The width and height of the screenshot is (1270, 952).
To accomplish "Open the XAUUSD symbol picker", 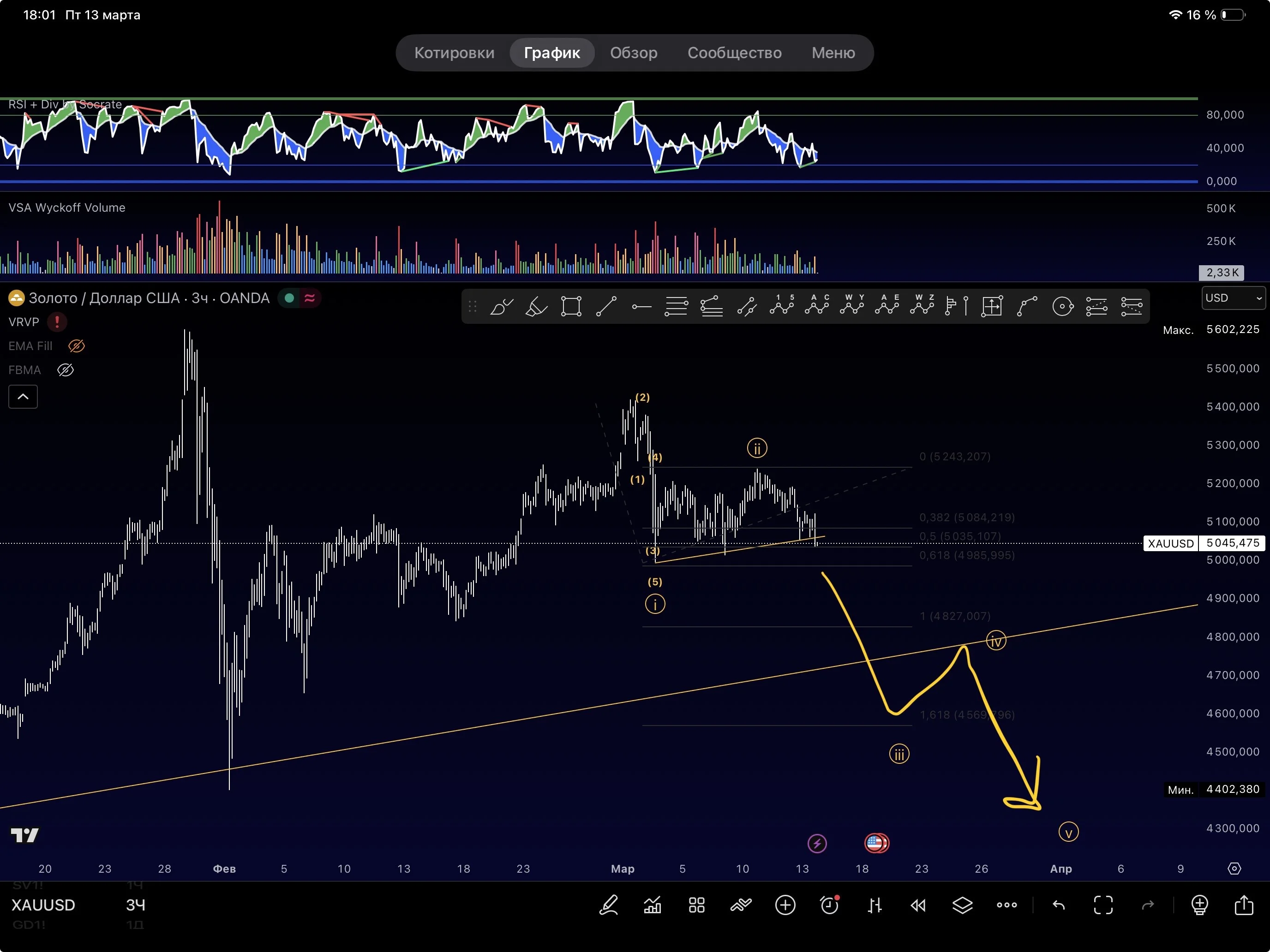I will (x=43, y=905).
